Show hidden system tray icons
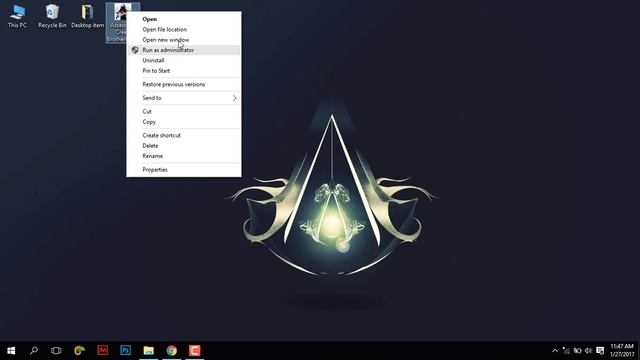This screenshot has width=640, height=360. (x=555, y=351)
